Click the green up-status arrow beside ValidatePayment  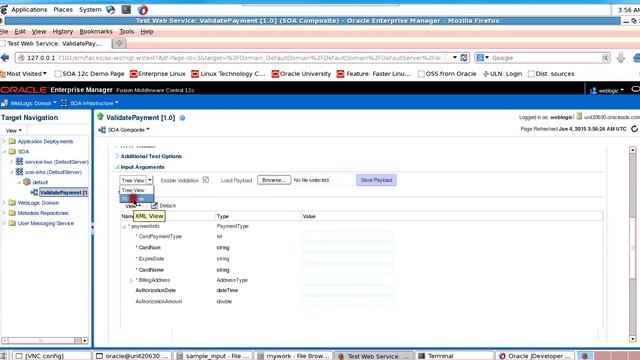(100, 117)
